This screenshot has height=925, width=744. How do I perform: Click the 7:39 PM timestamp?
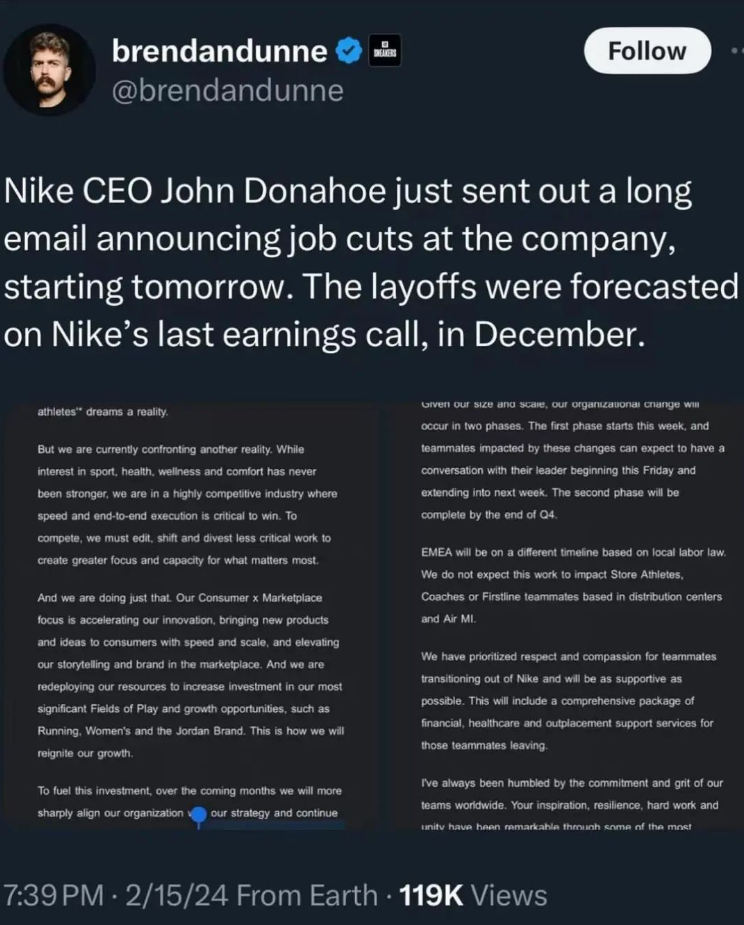tap(54, 895)
